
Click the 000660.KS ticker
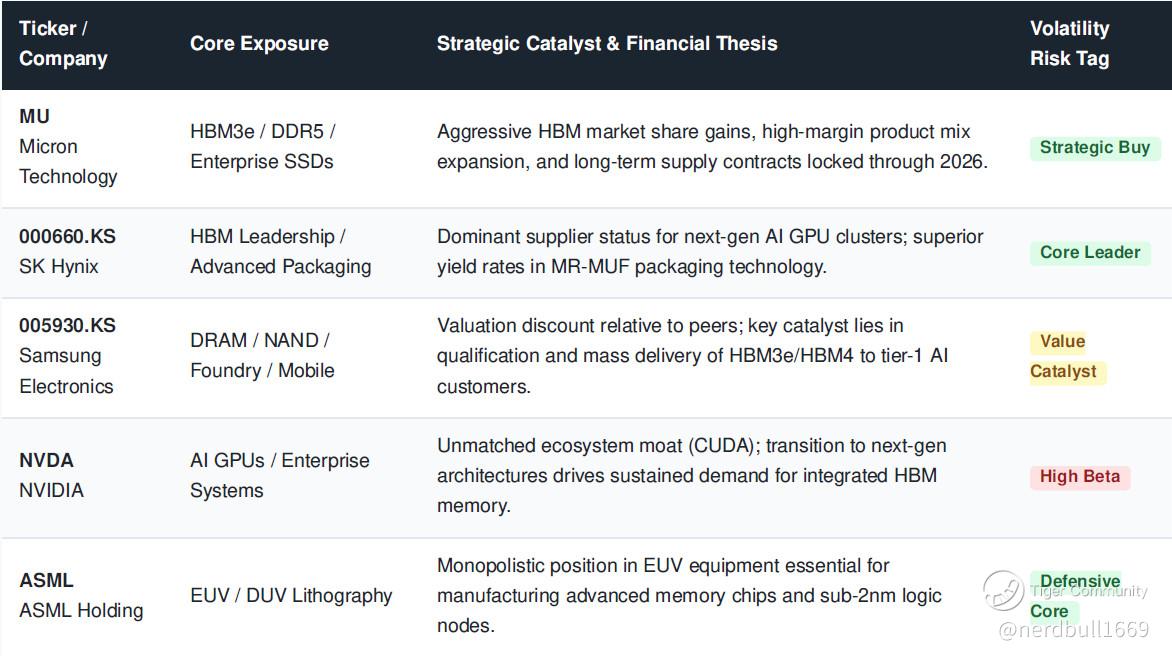tap(67, 237)
